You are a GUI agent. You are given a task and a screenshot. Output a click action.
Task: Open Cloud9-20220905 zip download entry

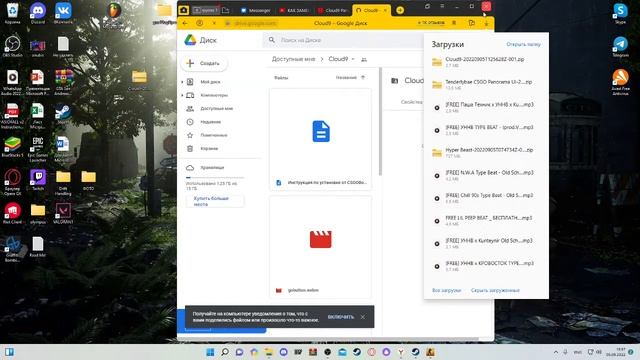pyautogui.click(x=486, y=62)
